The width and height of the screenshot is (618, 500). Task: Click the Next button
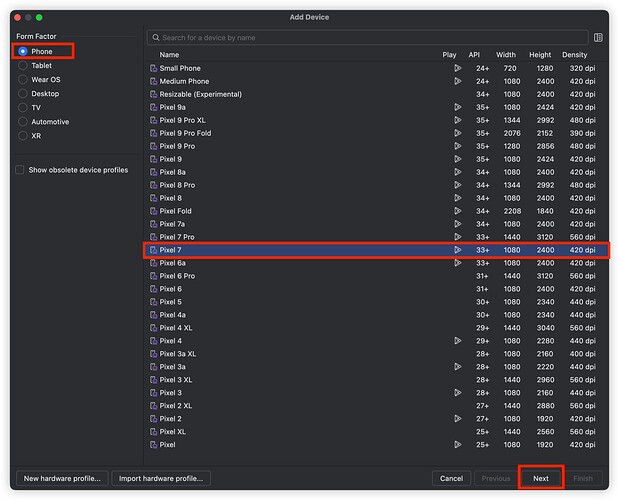point(541,478)
